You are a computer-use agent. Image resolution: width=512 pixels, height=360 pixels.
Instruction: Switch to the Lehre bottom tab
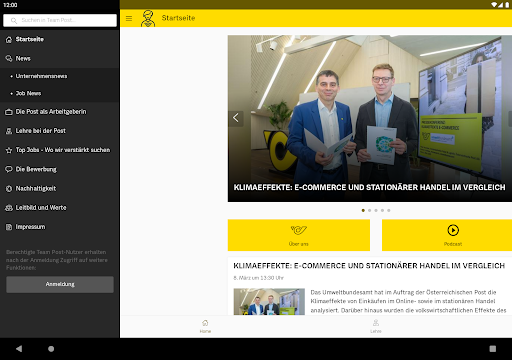[x=376, y=326]
